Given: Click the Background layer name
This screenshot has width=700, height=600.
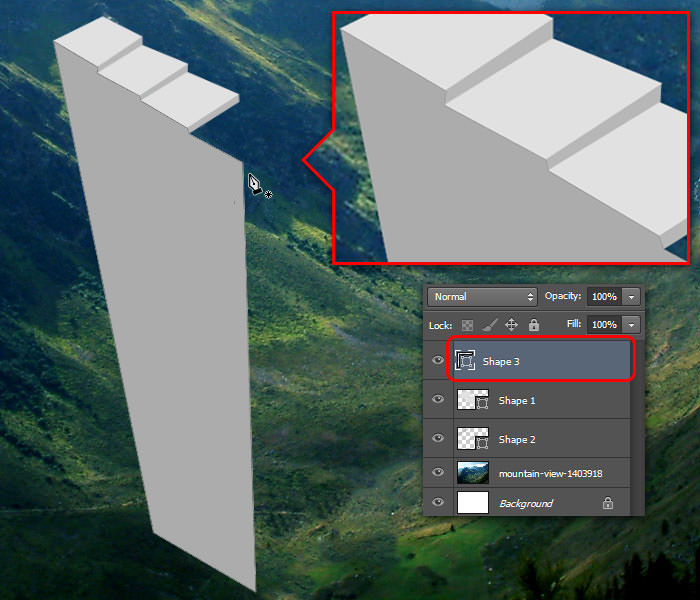Looking at the screenshot, I should 526,504.
